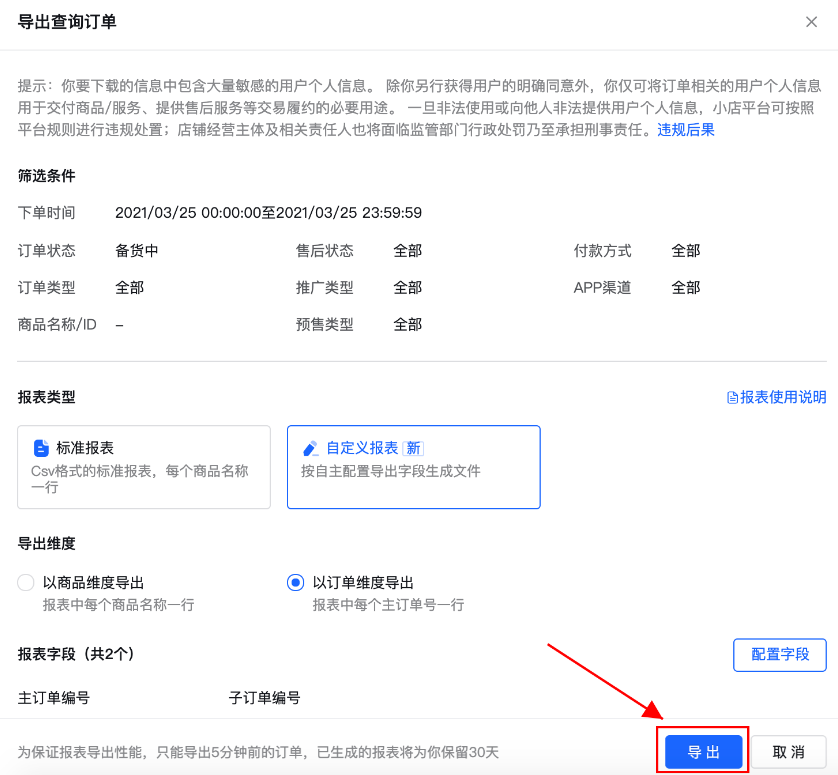Click the document icon beside 报表使用说明
The height and width of the screenshot is (775, 838).
(732, 398)
